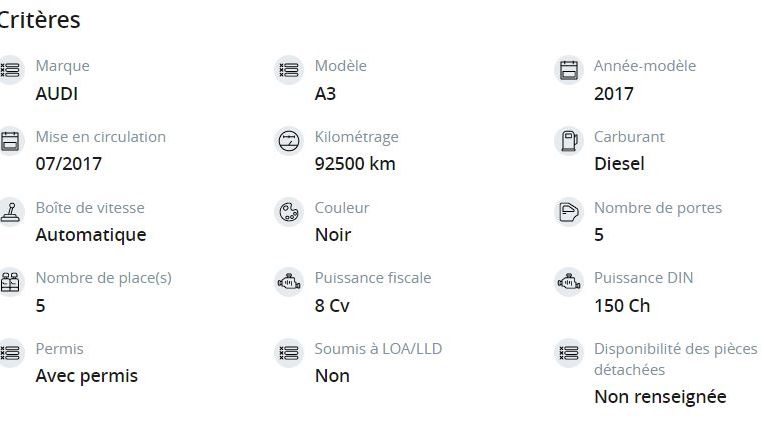The image size is (762, 431).
Task: Click the Critères section heading
Action: [40, 20]
